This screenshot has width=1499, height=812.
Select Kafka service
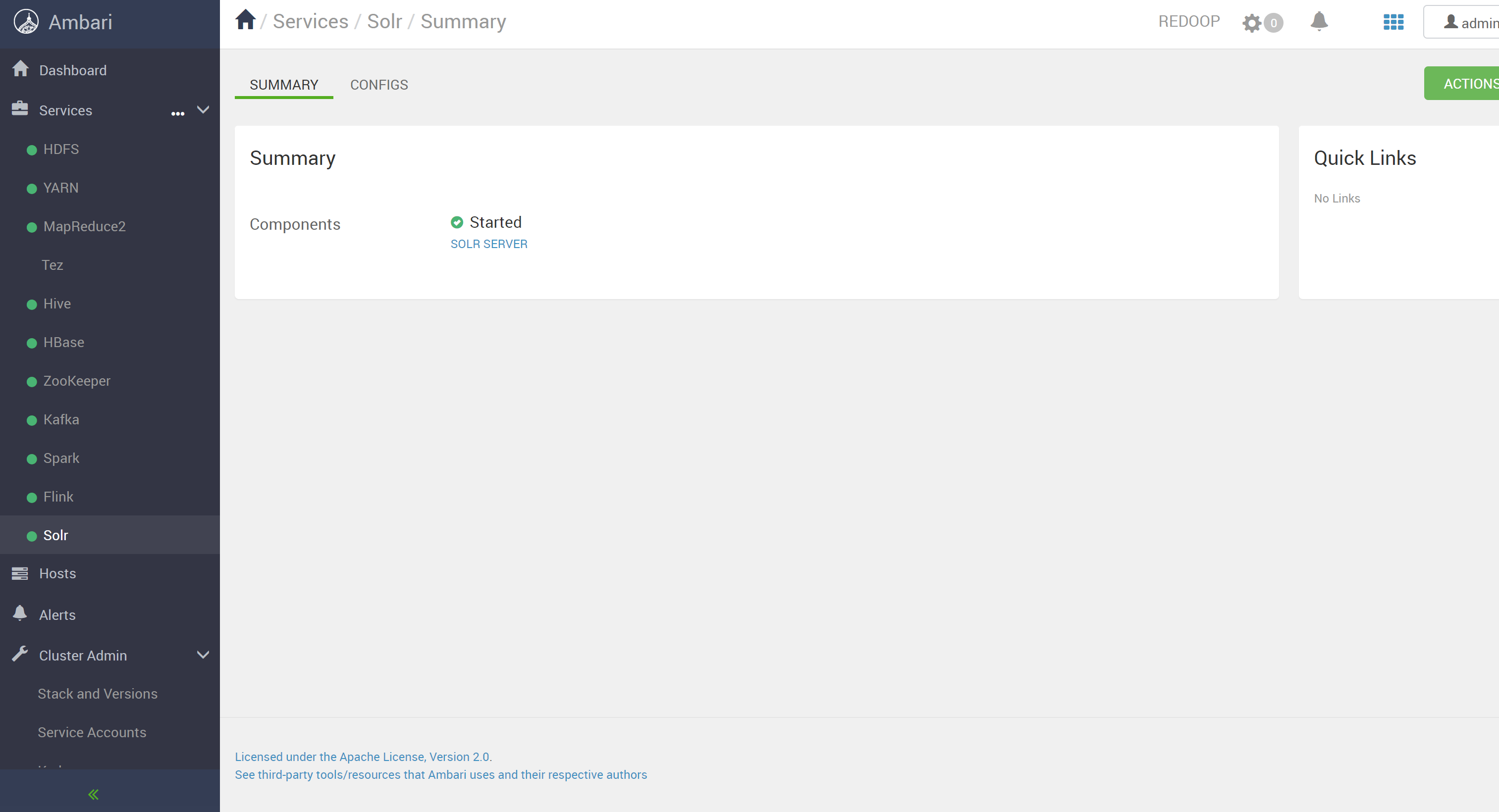click(61, 419)
